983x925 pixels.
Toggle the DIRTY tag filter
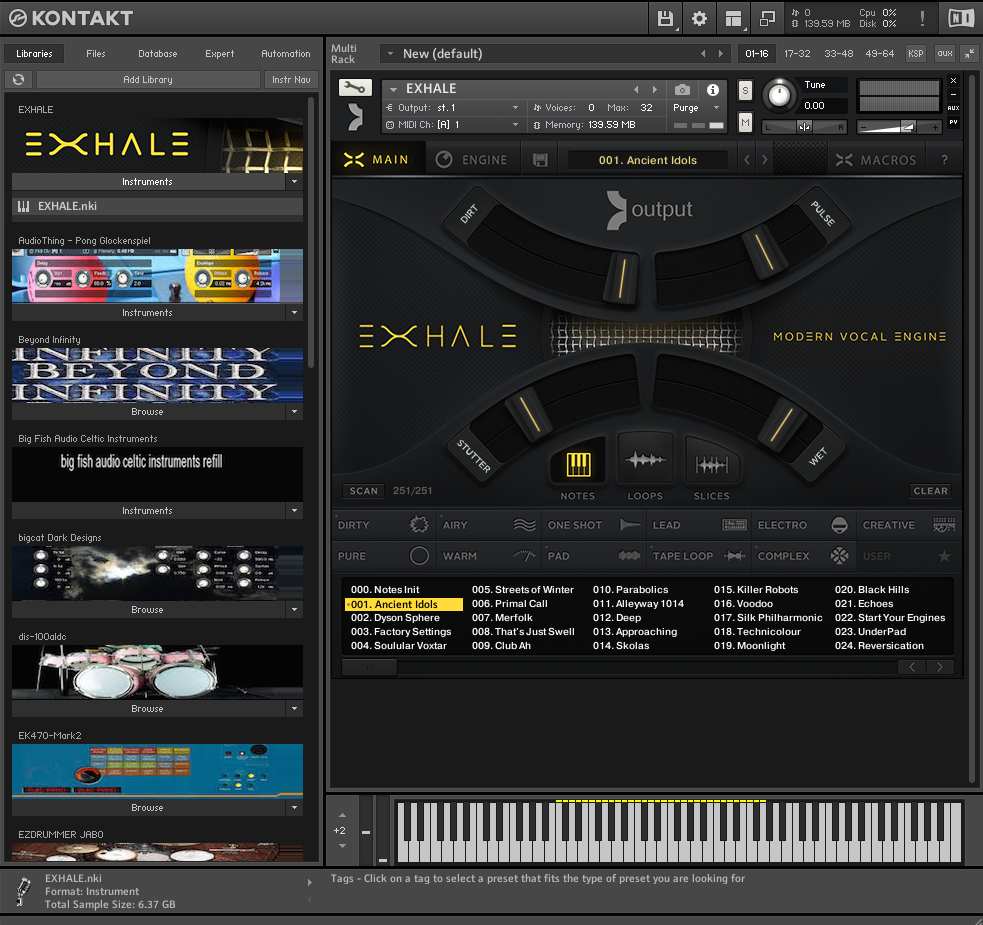click(x=384, y=525)
